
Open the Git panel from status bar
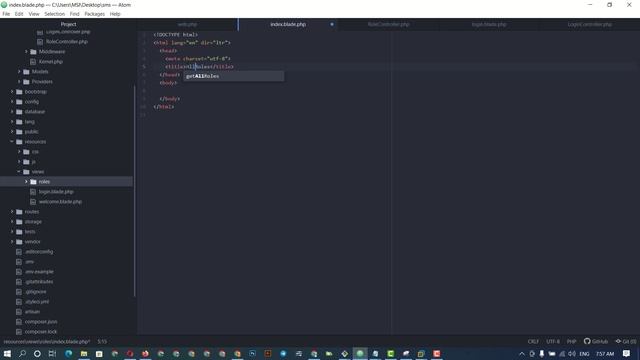(x=626, y=342)
